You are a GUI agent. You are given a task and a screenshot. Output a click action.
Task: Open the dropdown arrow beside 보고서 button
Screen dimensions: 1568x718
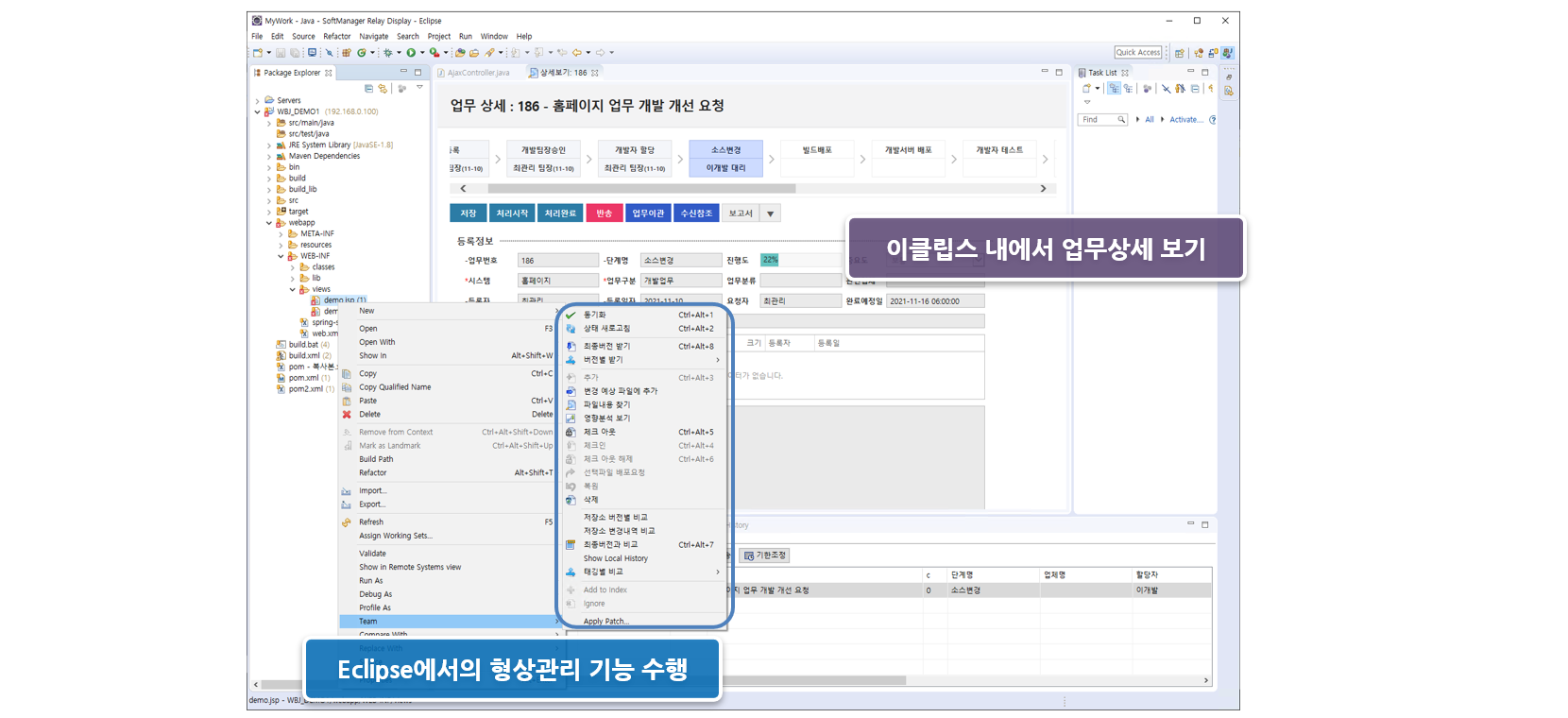[x=770, y=214]
